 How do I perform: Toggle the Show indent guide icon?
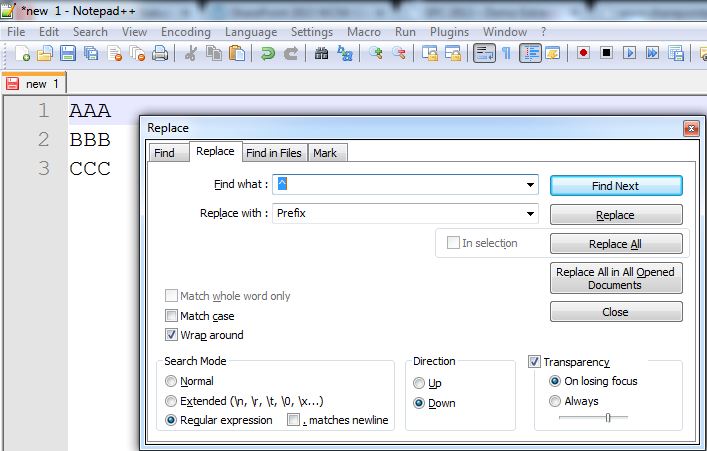[x=530, y=53]
